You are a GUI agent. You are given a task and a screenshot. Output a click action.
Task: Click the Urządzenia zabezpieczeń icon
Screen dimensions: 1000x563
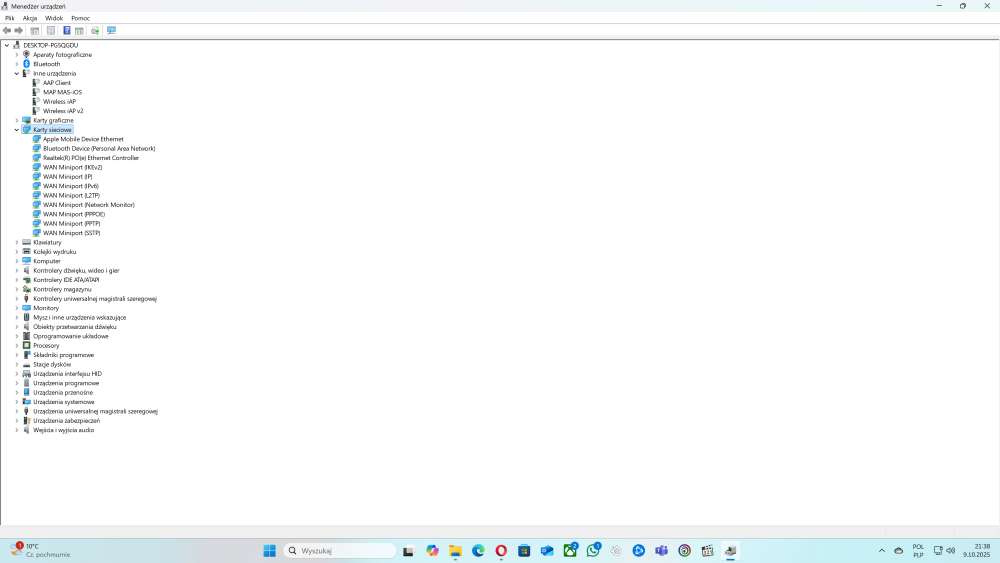[x=26, y=421]
